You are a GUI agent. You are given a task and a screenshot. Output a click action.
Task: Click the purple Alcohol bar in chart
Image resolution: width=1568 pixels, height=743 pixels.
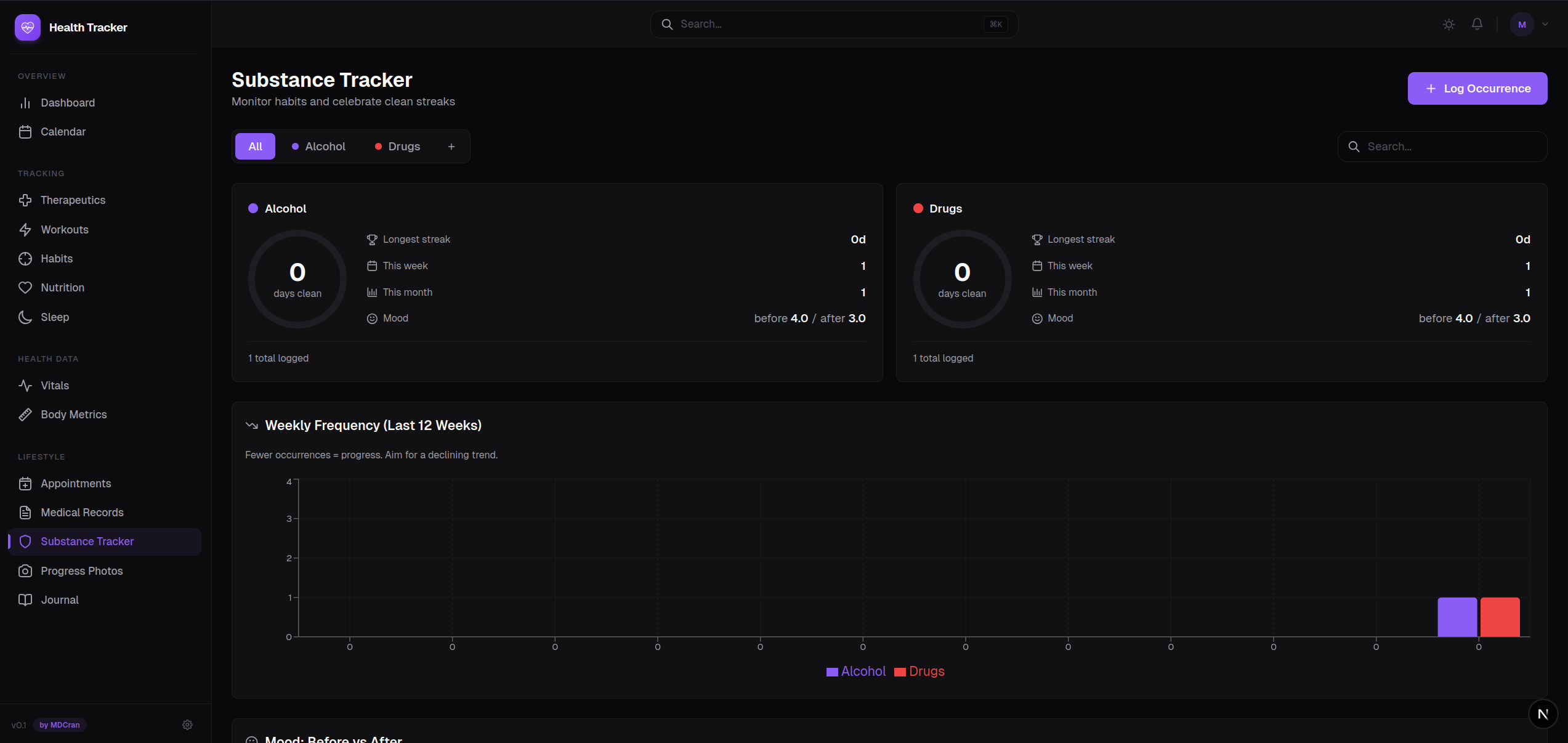click(x=1457, y=617)
